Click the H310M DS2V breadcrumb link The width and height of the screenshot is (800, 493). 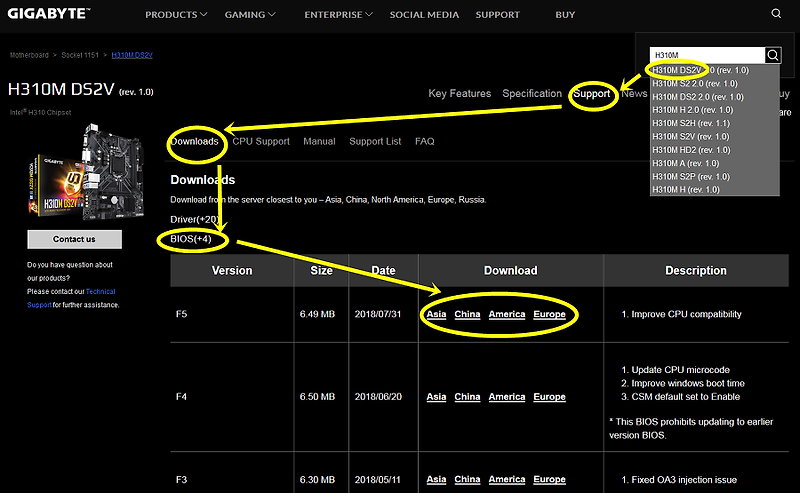132,55
